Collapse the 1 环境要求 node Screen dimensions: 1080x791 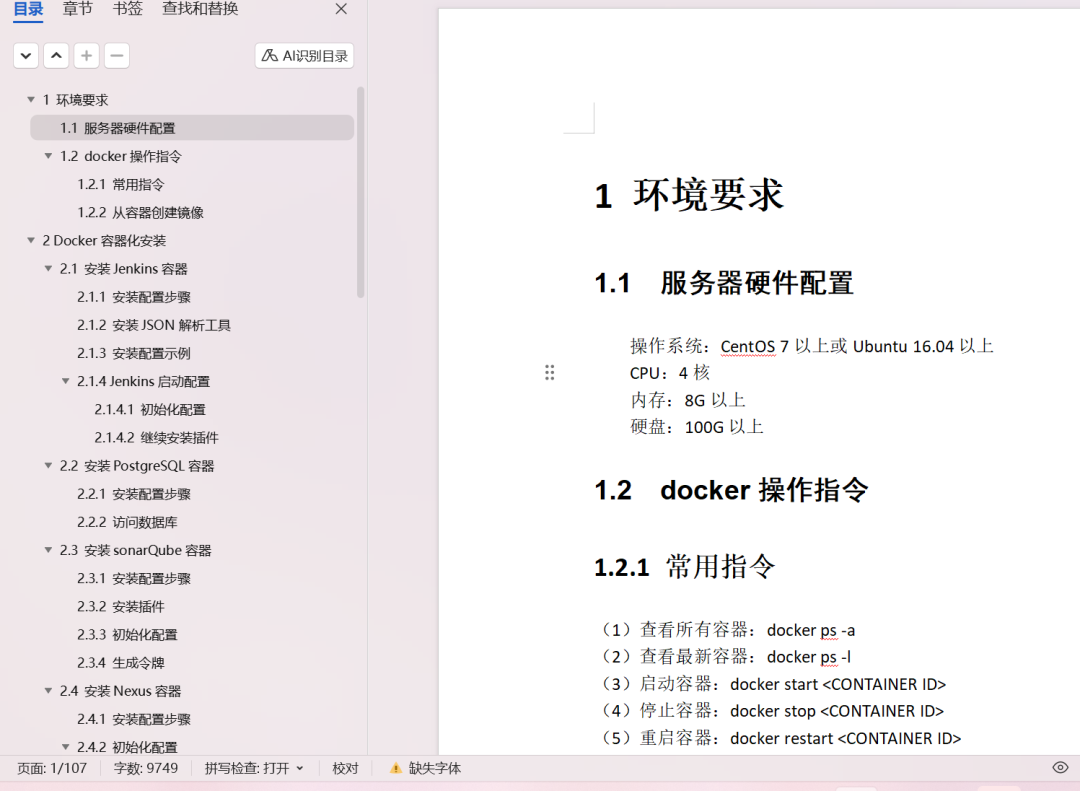[31, 100]
